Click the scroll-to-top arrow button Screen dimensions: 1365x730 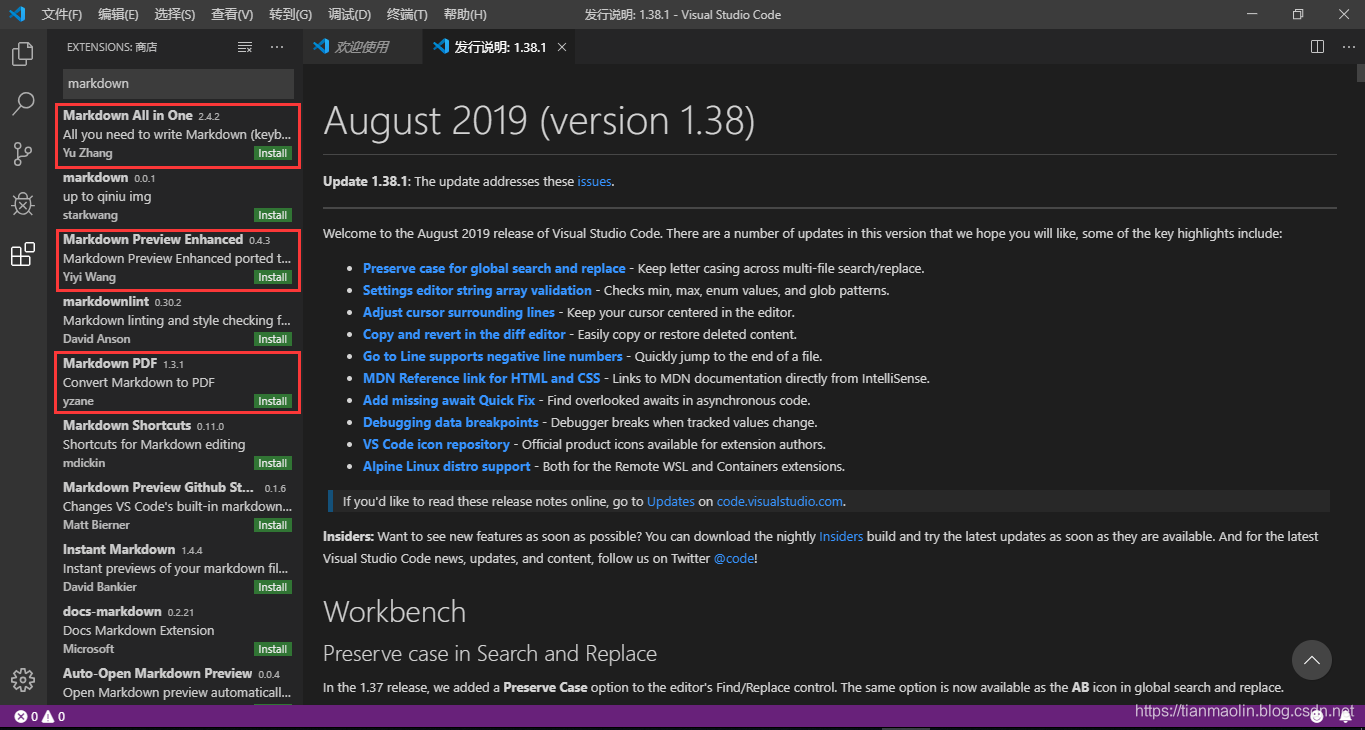pyautogui.click(x=1311, y=660)
